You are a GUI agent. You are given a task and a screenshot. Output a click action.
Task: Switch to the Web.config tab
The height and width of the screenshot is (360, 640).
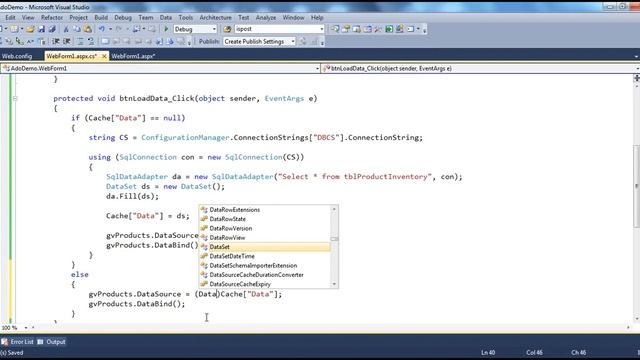[x=17, y=56]
